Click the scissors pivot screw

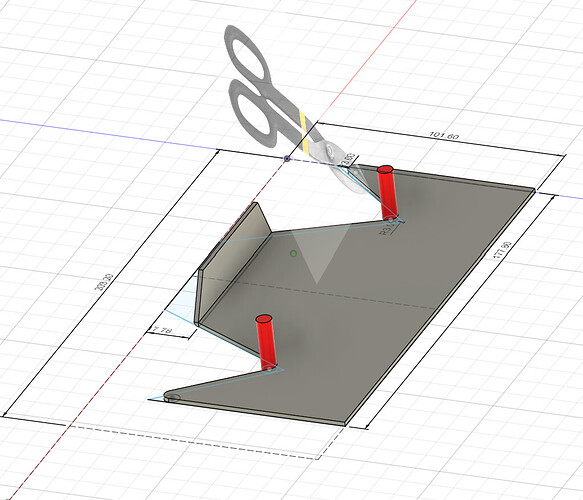click(329, 150)
